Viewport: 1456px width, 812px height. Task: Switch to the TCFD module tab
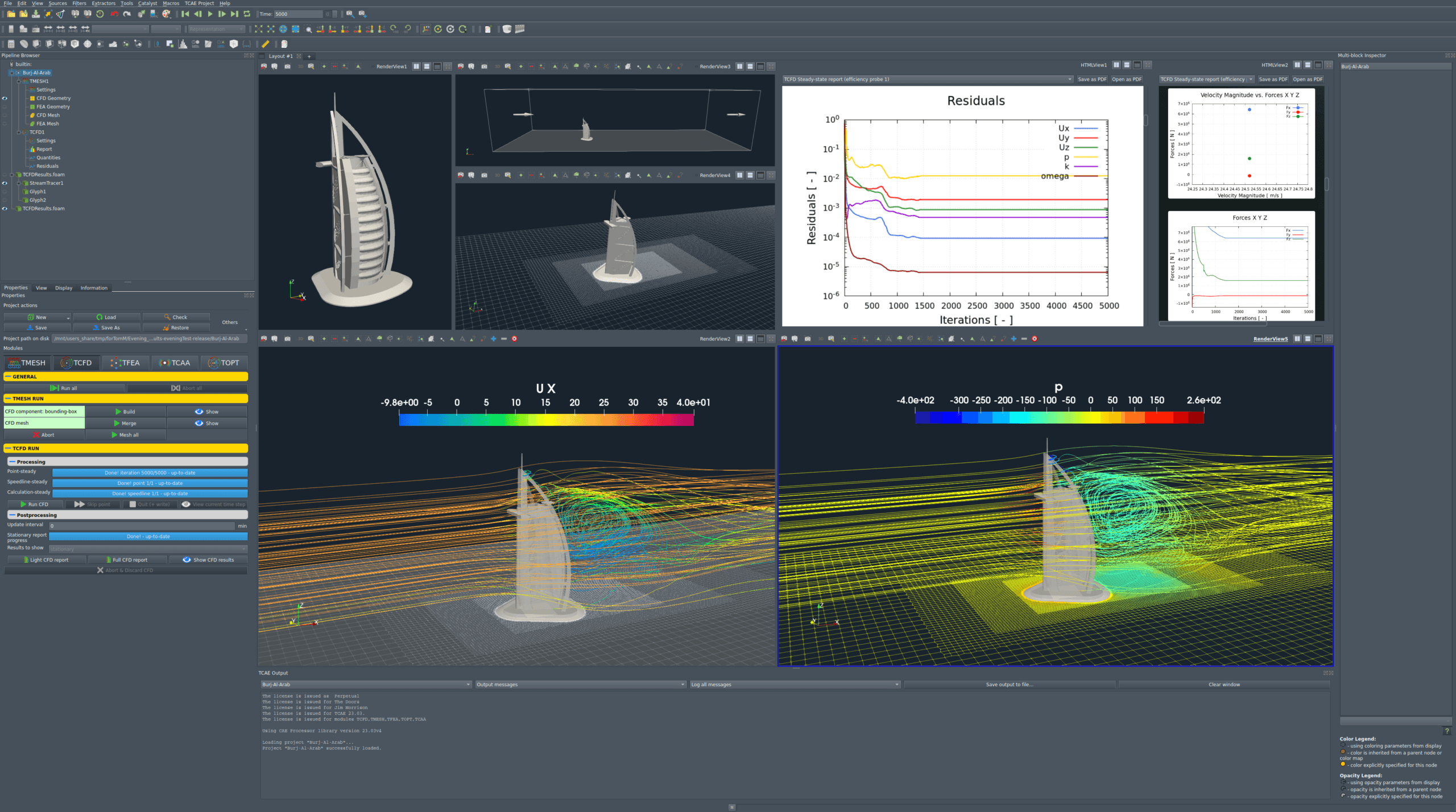(77, 363)
